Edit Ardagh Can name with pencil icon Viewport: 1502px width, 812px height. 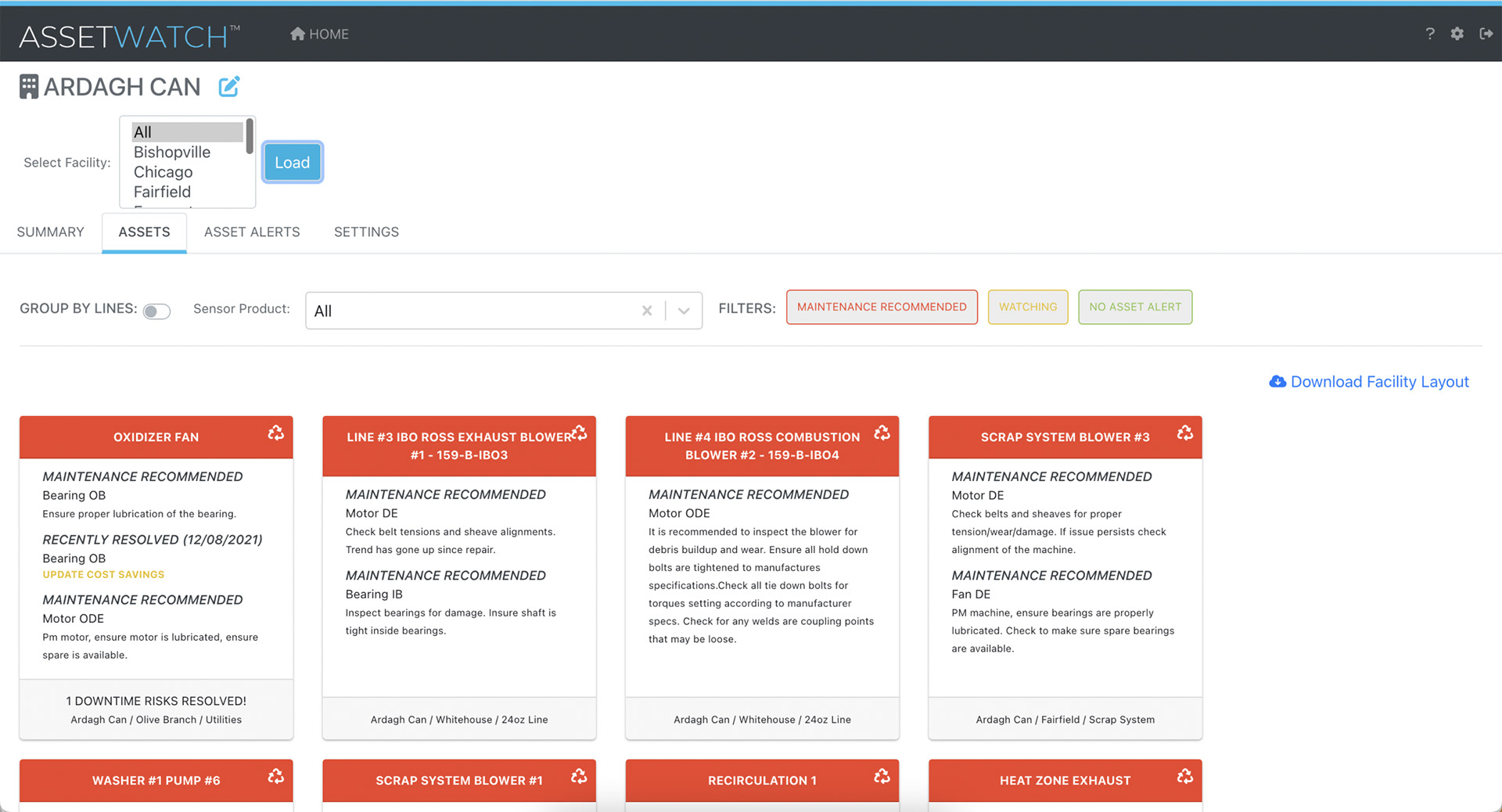tap(229, 86)
